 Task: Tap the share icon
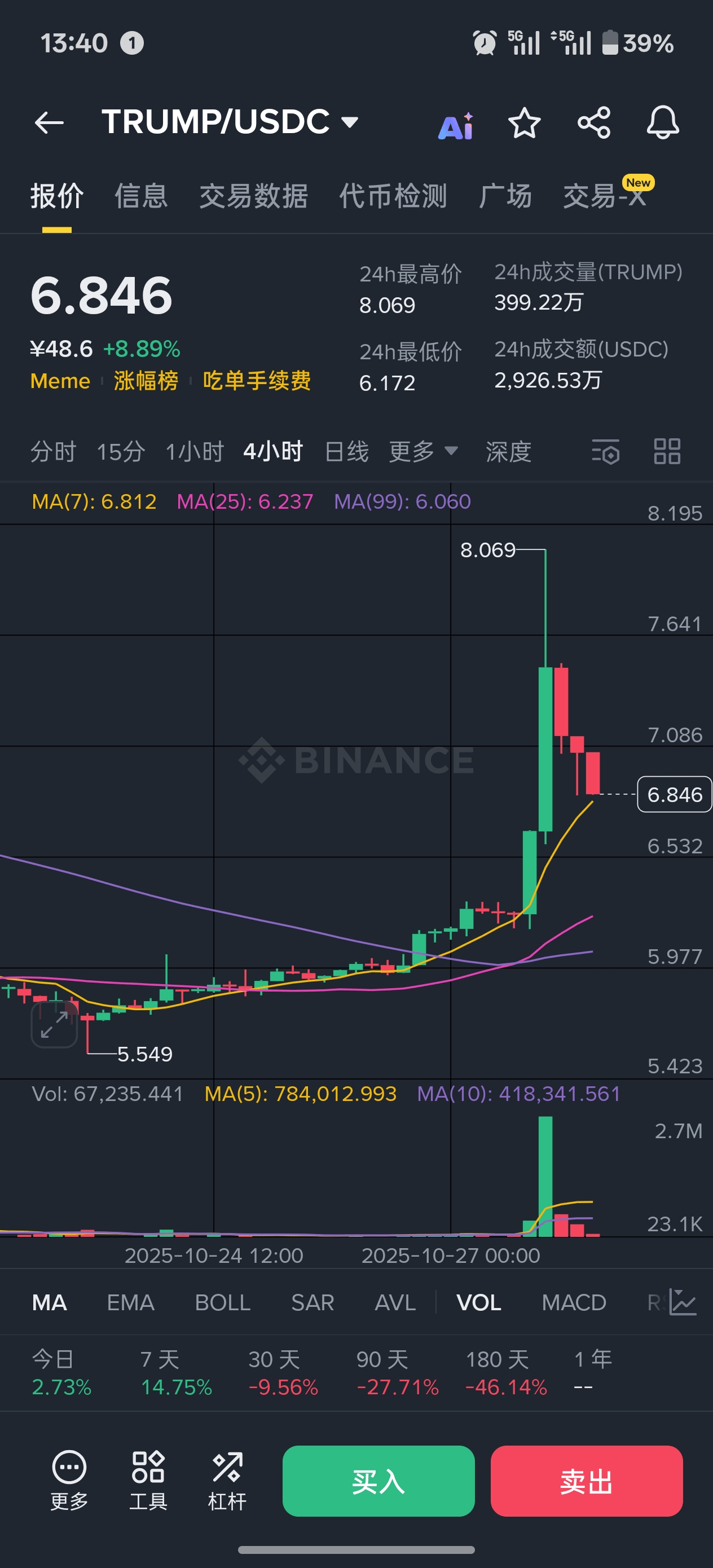coord(593,123)
